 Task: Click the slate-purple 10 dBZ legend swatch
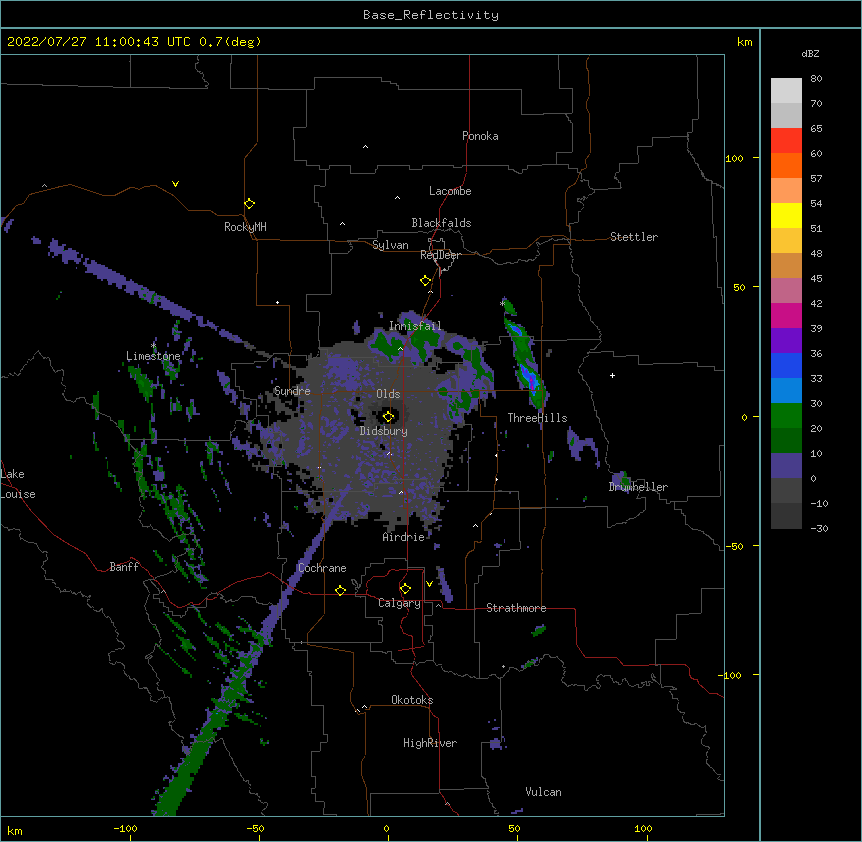pyautogui.click(x=786, y=466)
